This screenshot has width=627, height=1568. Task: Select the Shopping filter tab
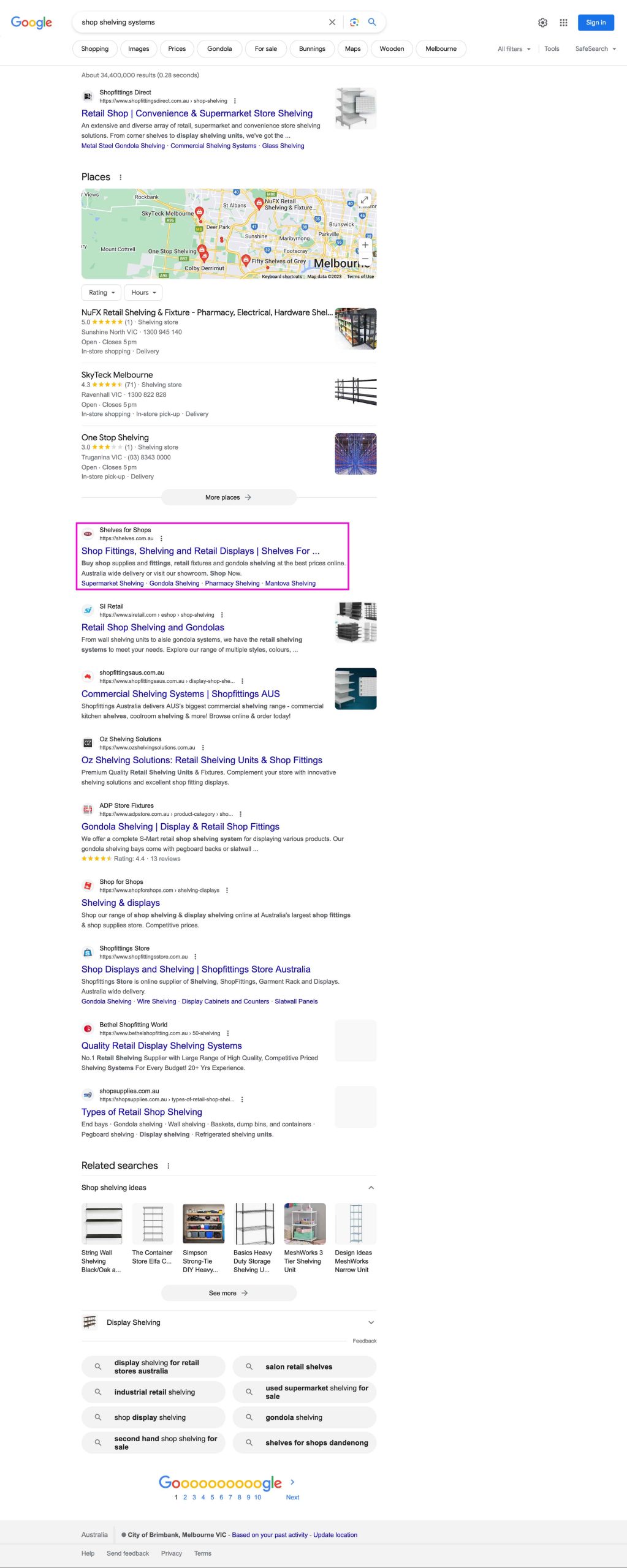pyautogui.click(x=95, y=49)
